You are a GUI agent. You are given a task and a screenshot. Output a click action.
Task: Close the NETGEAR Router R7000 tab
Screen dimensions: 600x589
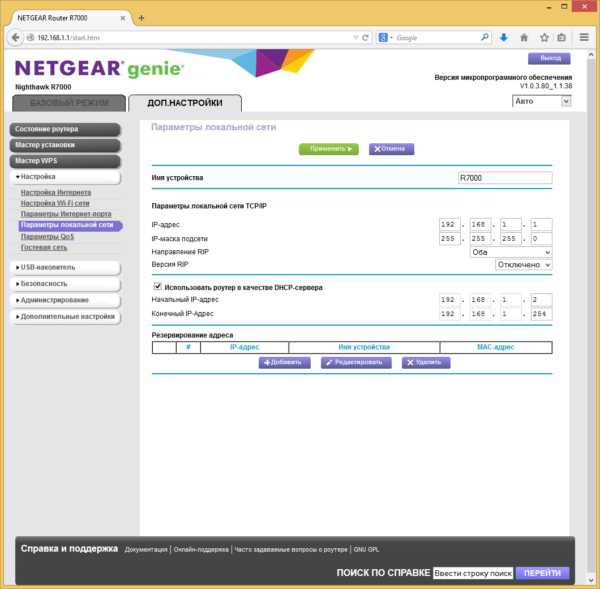[123, 18]
